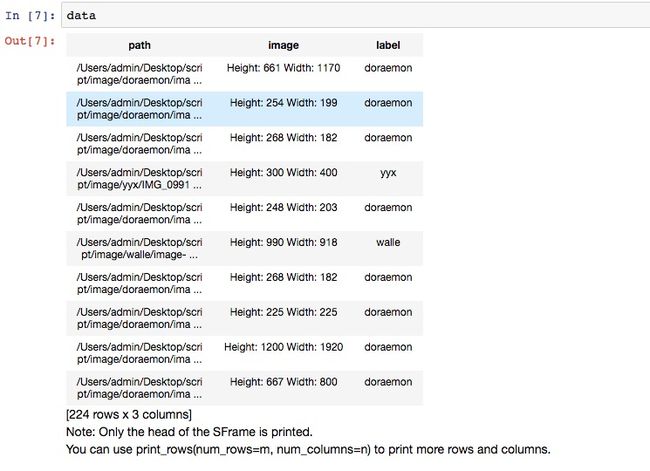This screenshot has height=471, width=650.
Task: Click 'Height: 225 Width: 225' cell
Action: tap(284, 312)
